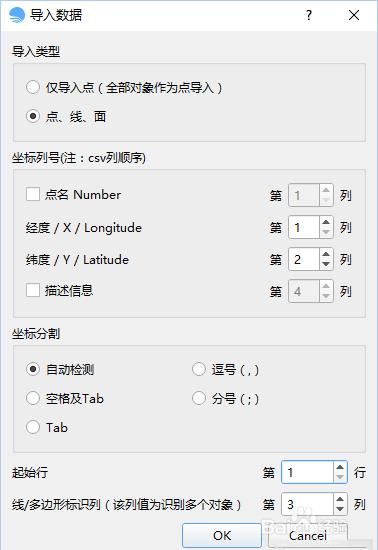Increase the Longitude column number
Viewport: 378px width, 550px height.
tap(326, 222)
